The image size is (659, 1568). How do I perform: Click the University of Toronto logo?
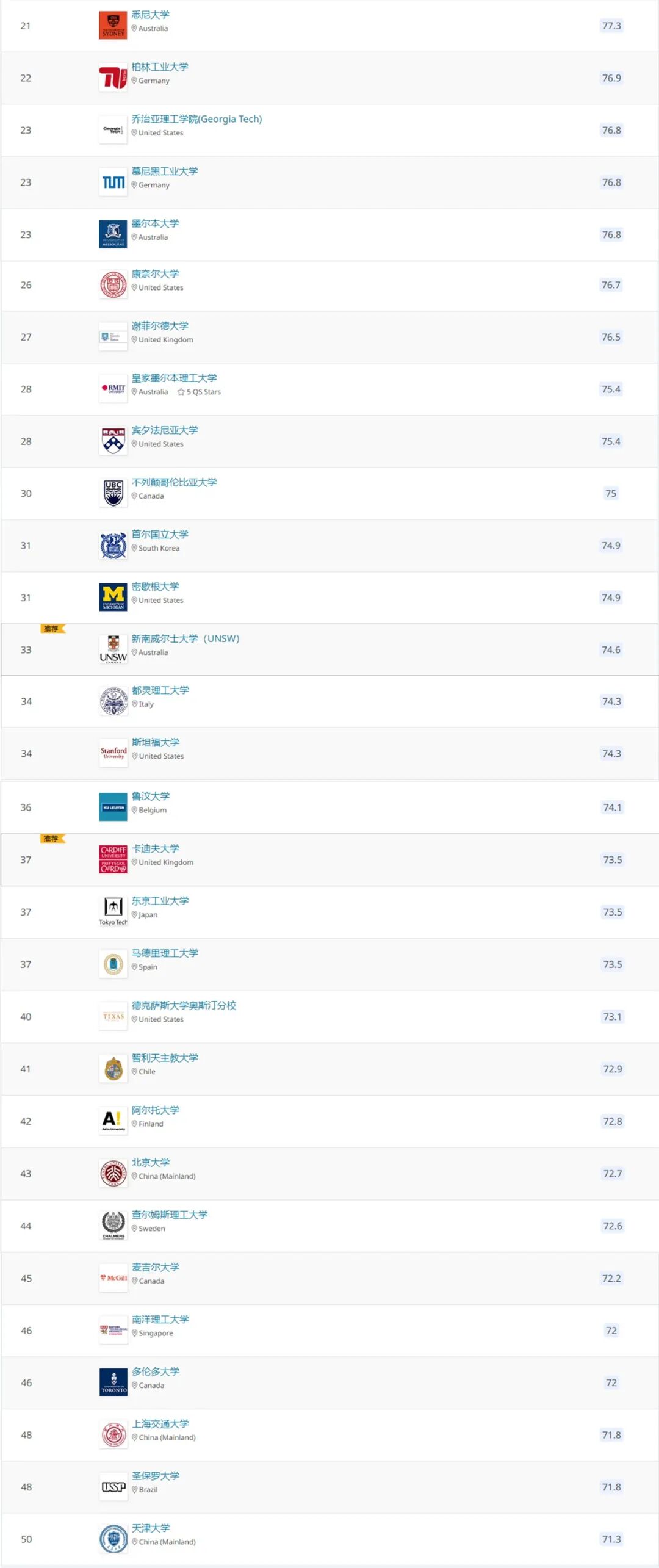coord(113,1382)
